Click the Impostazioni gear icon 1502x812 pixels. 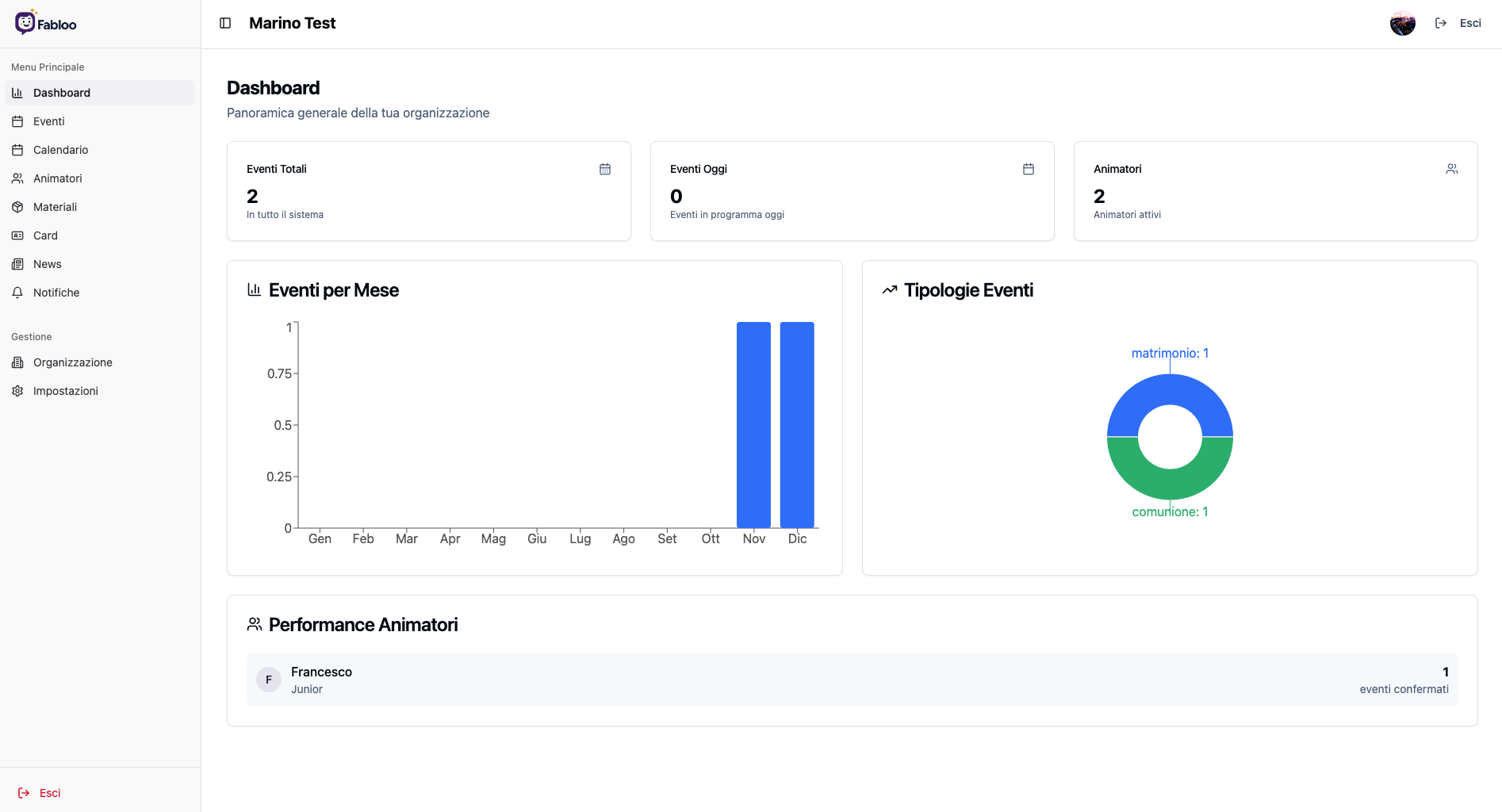pyautogui.click(x=17, y=391)
